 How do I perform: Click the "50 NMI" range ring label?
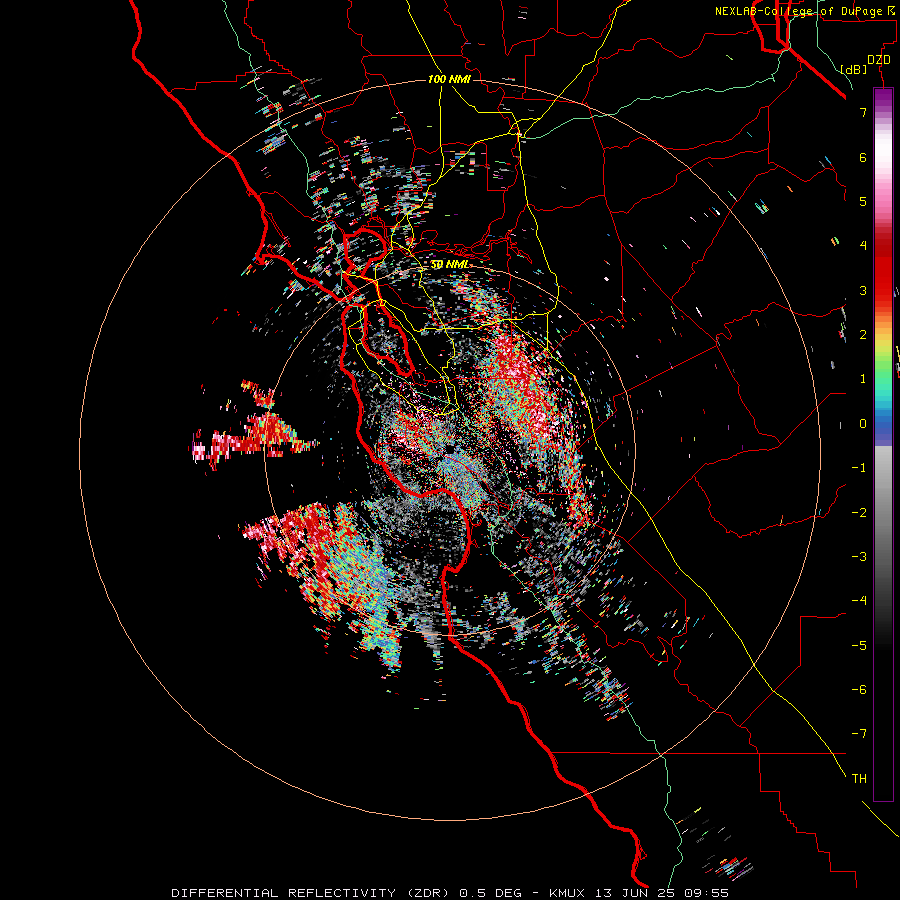tap(449, 265)
